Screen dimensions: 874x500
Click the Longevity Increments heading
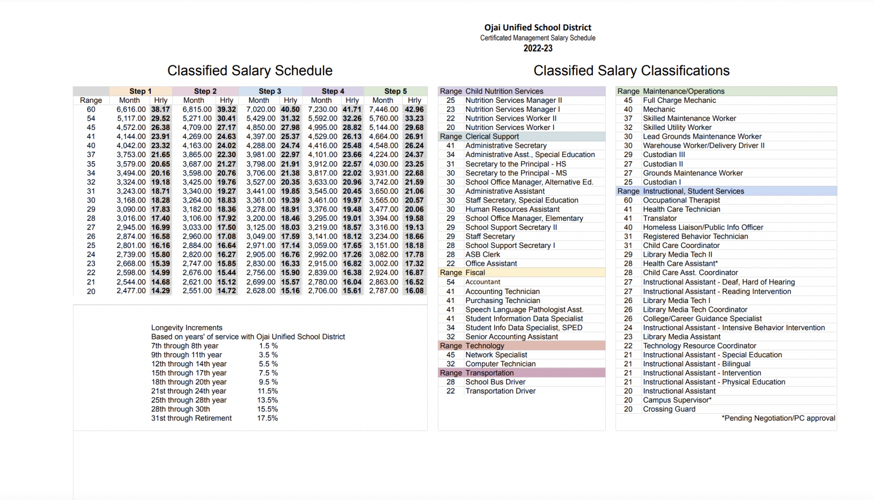pyautogui.click(x=187, y=328)
